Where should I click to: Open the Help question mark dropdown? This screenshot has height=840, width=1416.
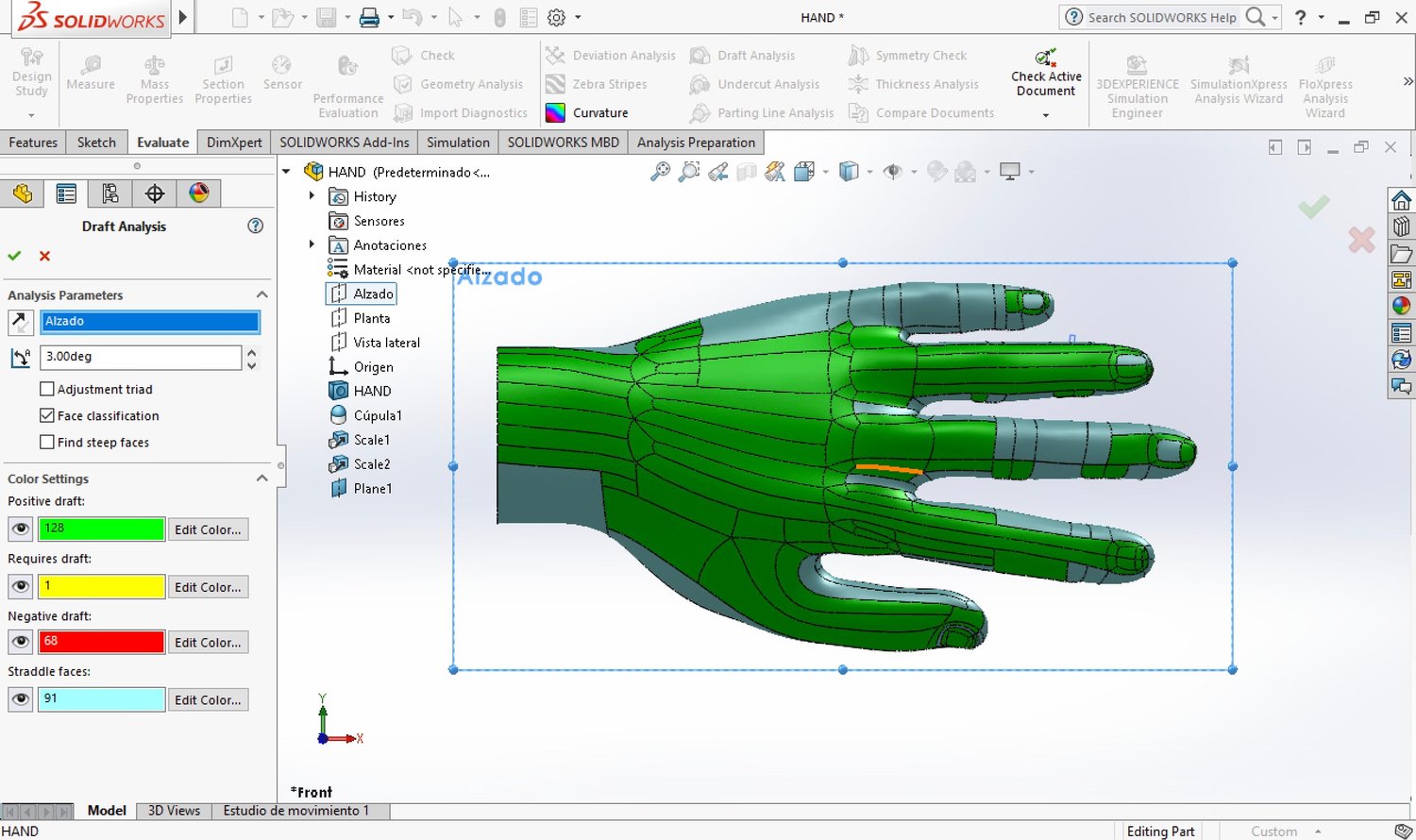click(x=1321, y=17)
